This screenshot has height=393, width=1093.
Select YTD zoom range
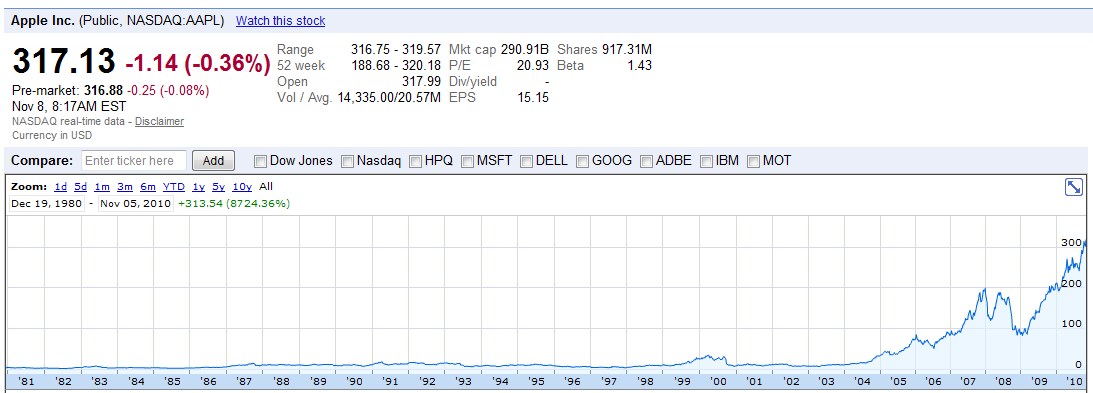(174, 187)
